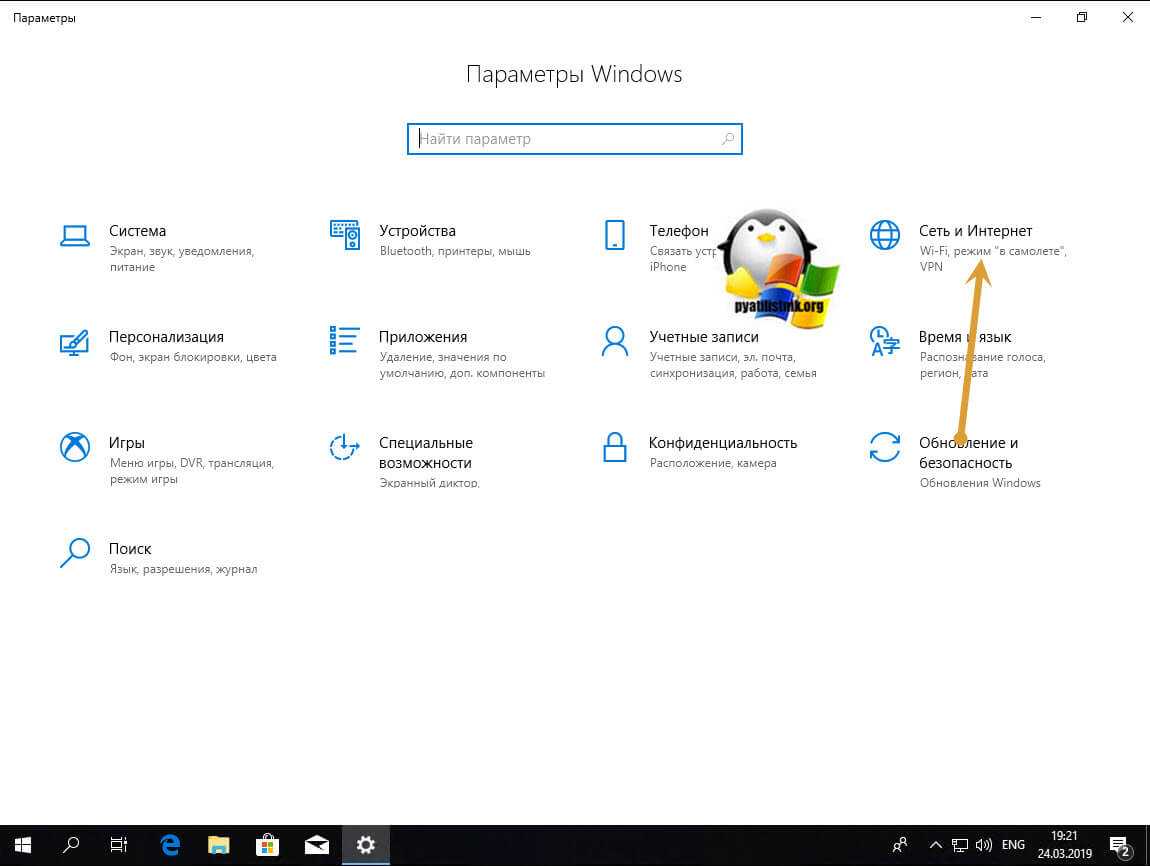The height and width of the screenshot is (866, 1150).
Task: Open the Network globe icon
Action: click(x=884, y=235)
